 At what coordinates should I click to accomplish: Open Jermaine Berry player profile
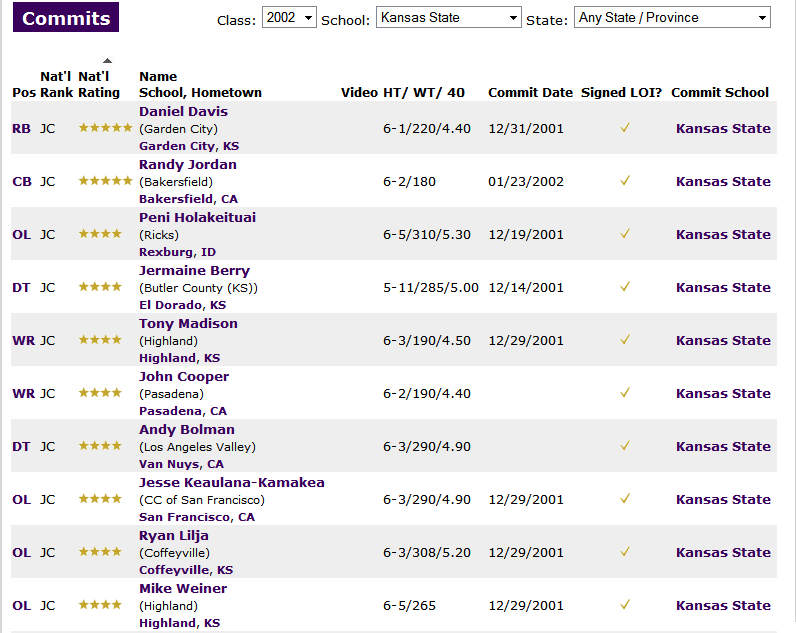(194, 271)
